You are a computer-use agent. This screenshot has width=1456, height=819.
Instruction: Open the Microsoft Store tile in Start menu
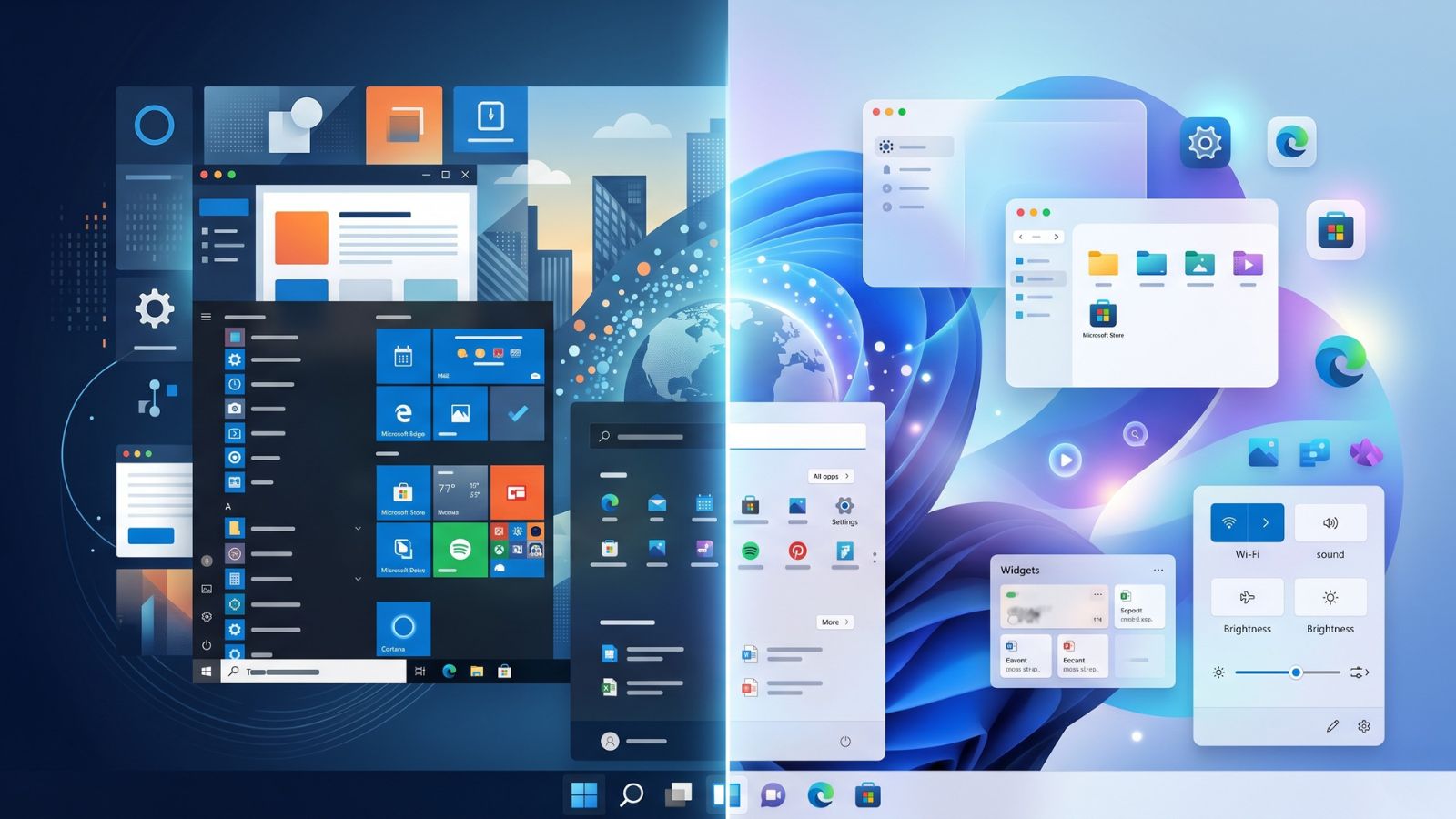[403, 492]
